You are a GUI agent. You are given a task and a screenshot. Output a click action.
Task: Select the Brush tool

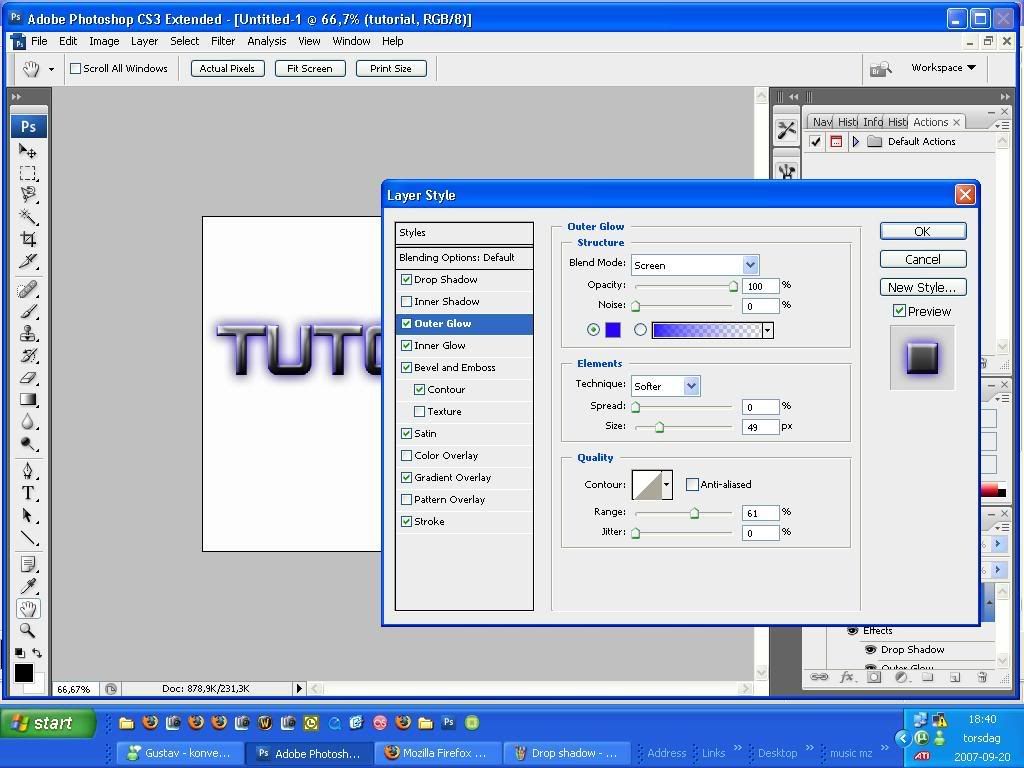coord(27,312)
